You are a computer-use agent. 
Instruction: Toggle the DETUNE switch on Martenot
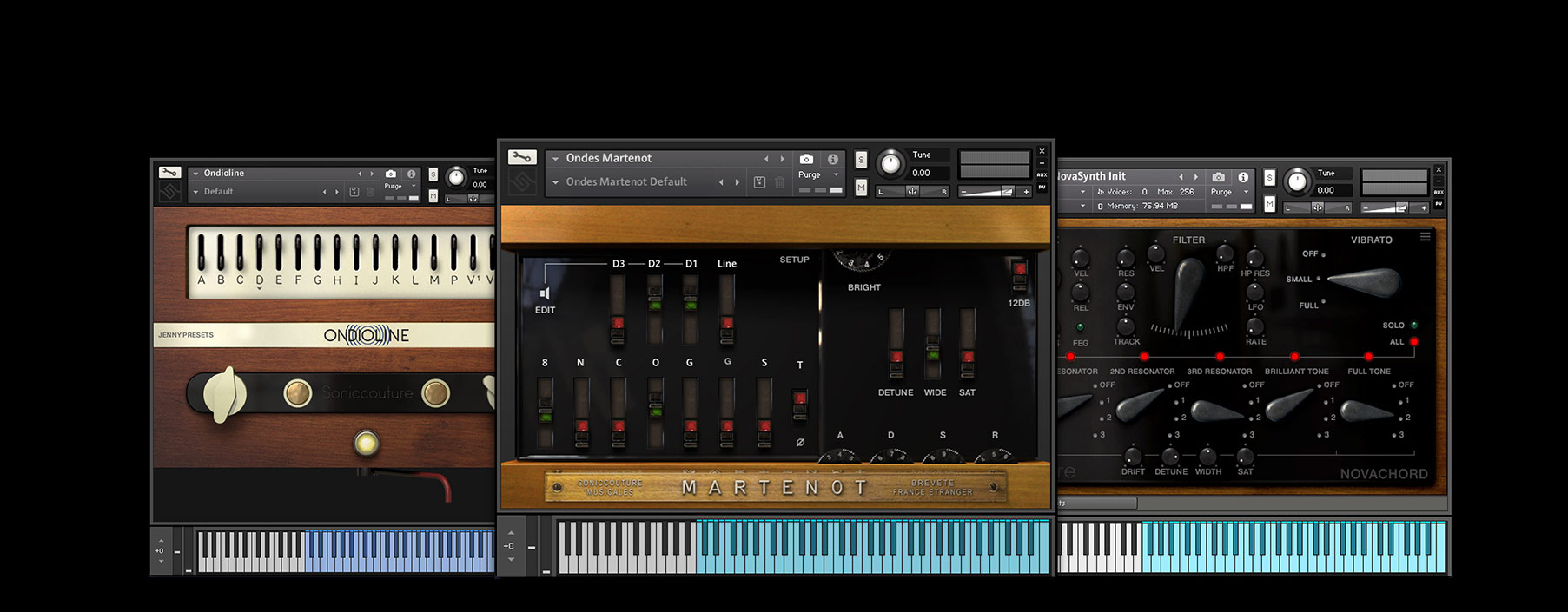(896, 344)
